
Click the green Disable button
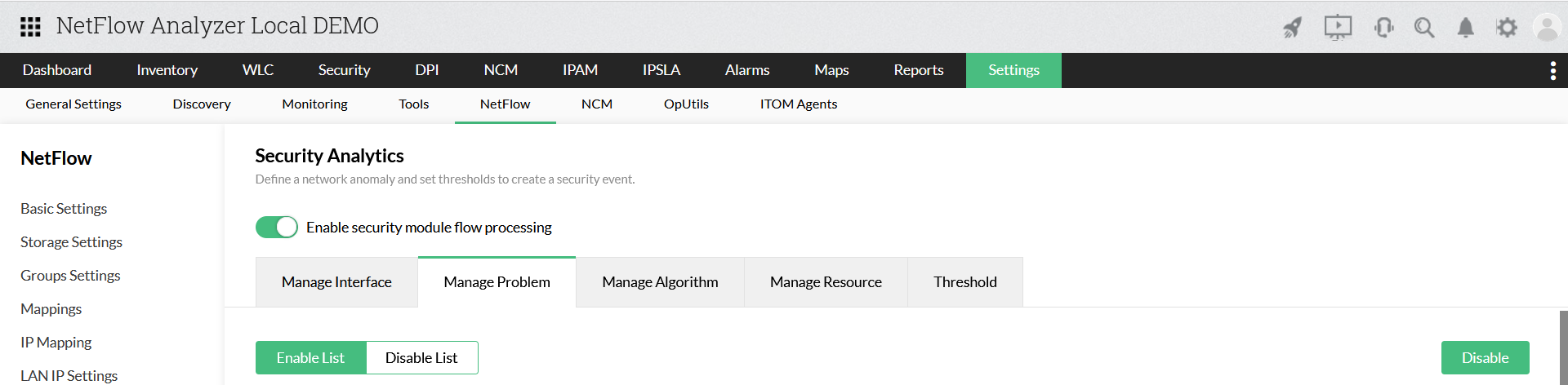[1485, 357]
